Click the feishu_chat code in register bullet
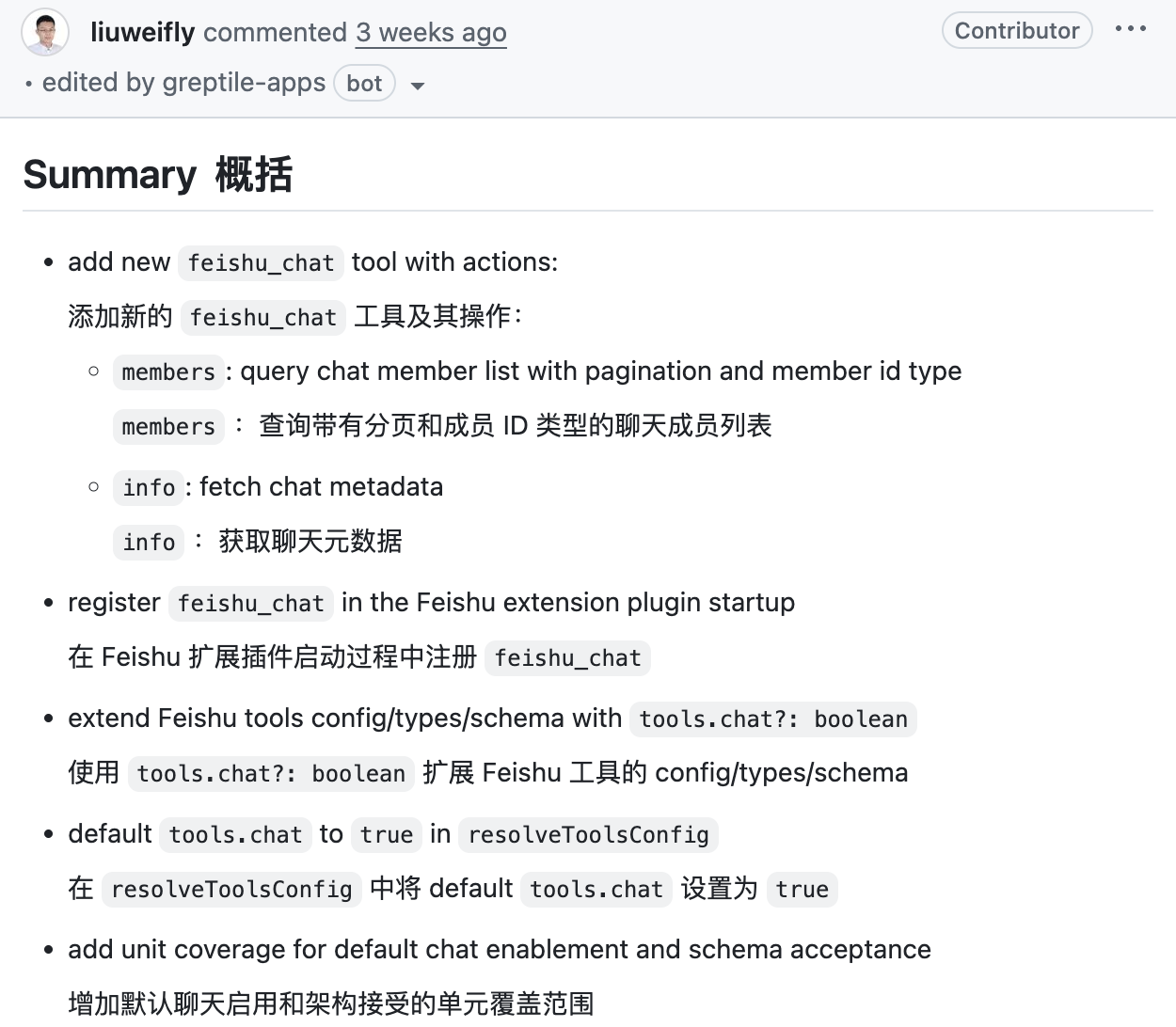Viewport: 1176px width, 1027px height. (x=250, y=604)
